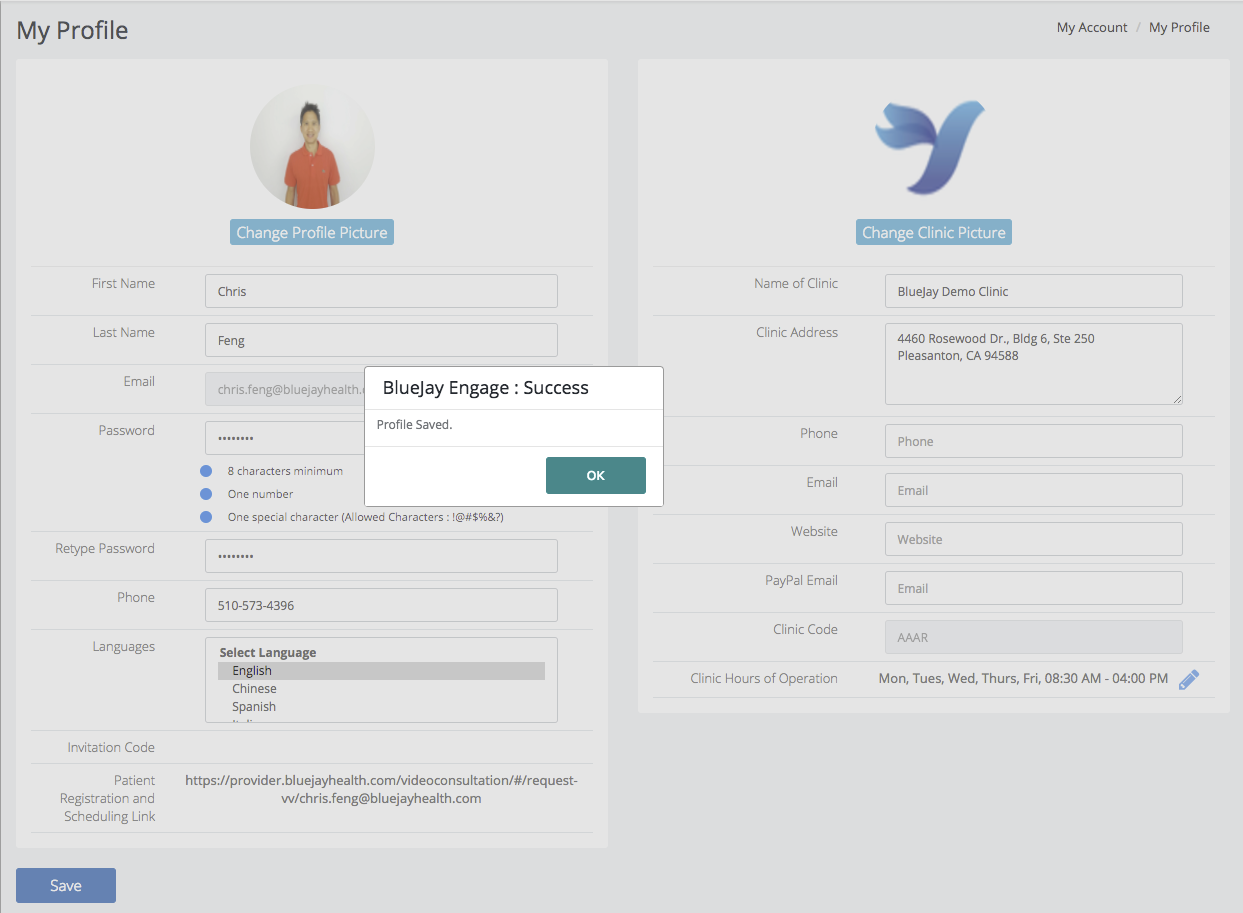This screenshot has width=1243, height=913.
Task: Click My Profile breadcrumb item
Action: [1179, 27]
